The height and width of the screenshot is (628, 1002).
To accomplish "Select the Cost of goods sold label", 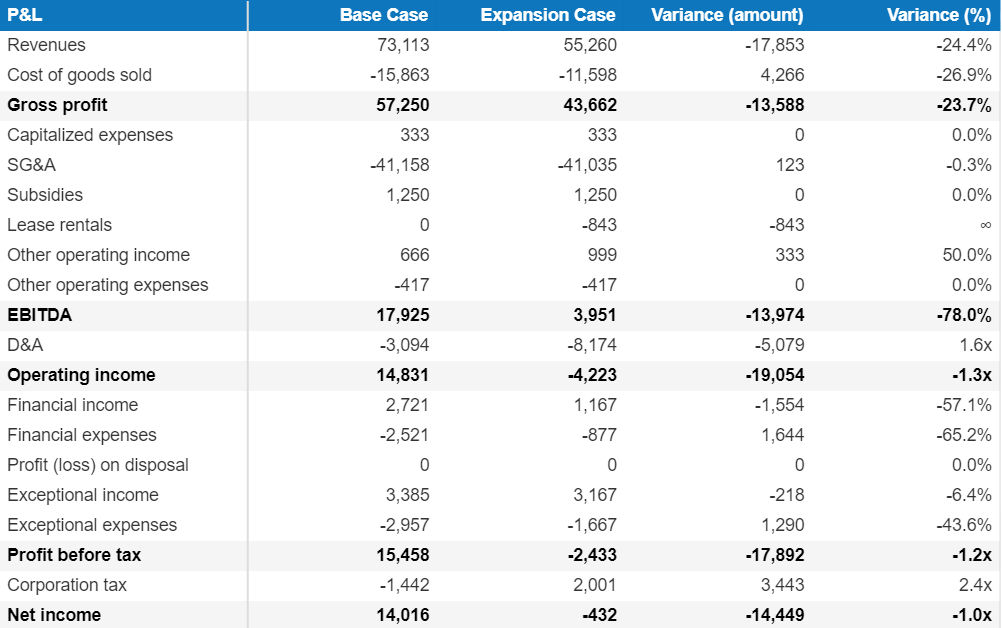I will click(x=79, y=75).
